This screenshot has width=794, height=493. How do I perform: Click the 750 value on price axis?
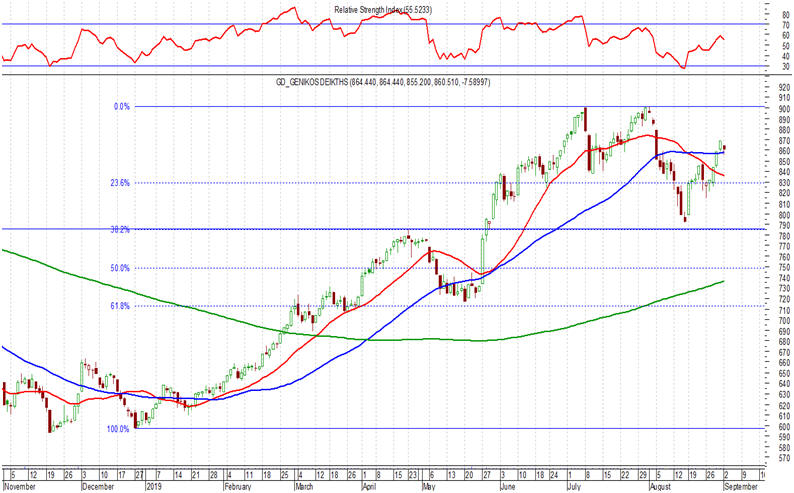(x=785, y=268)
